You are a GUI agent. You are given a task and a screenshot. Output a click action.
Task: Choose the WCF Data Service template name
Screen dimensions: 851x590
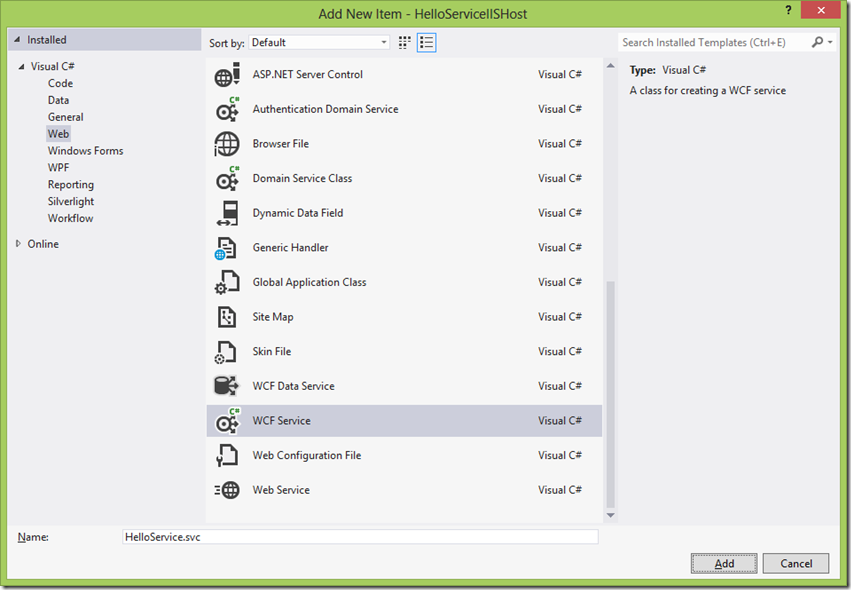tap(294, 386)
